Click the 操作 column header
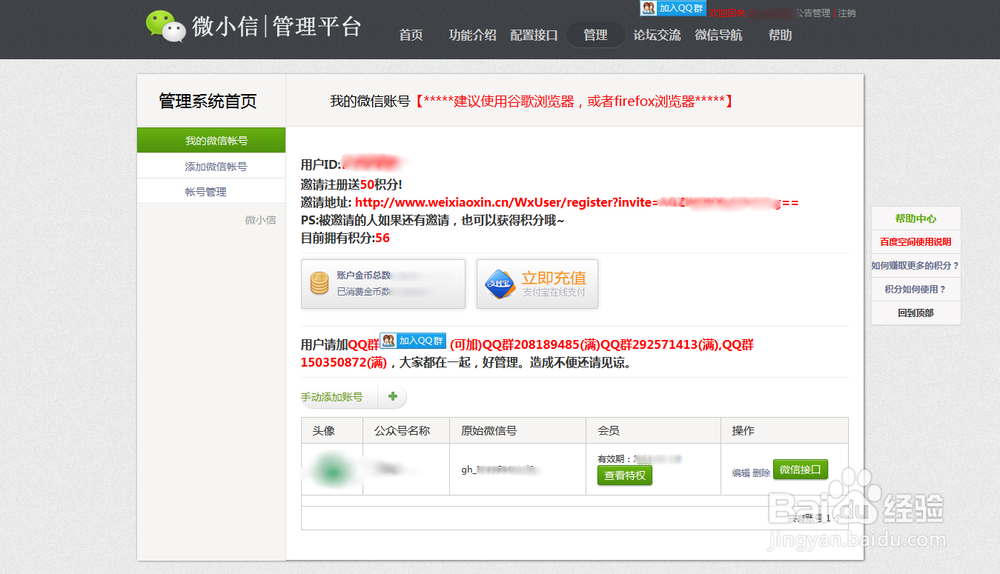The height and width of the screenshot is (574, 1000). (743, 430)
